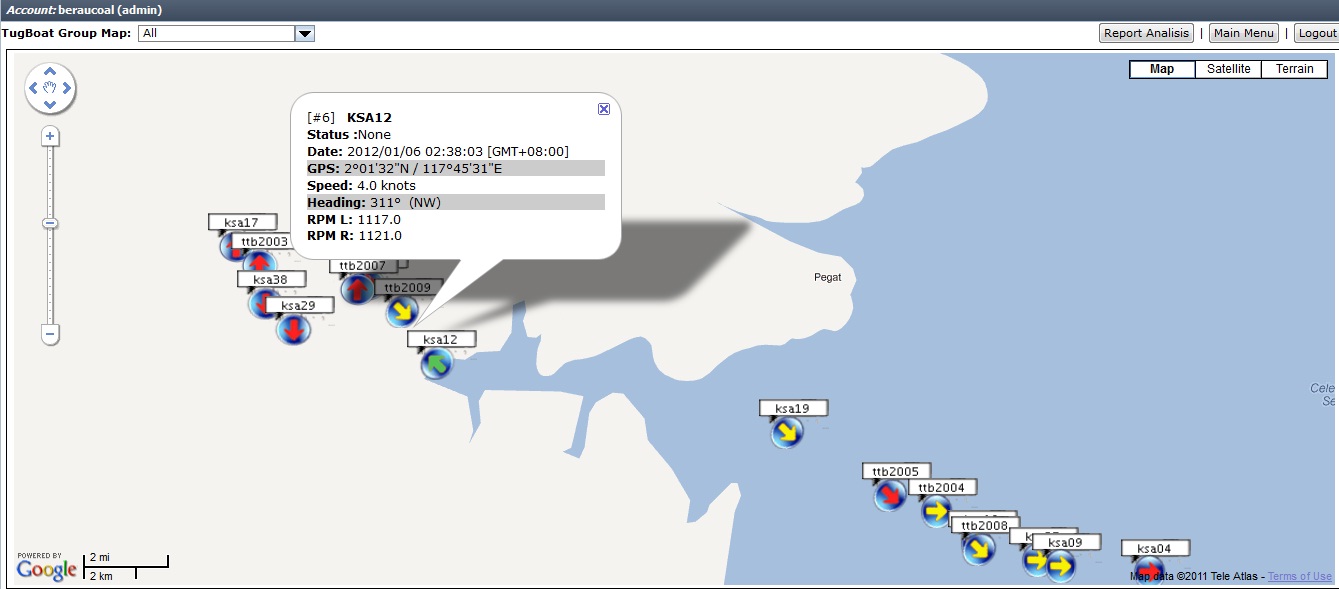Click the Logout button
The image size is (1339, 589).
click(1316, 33)
